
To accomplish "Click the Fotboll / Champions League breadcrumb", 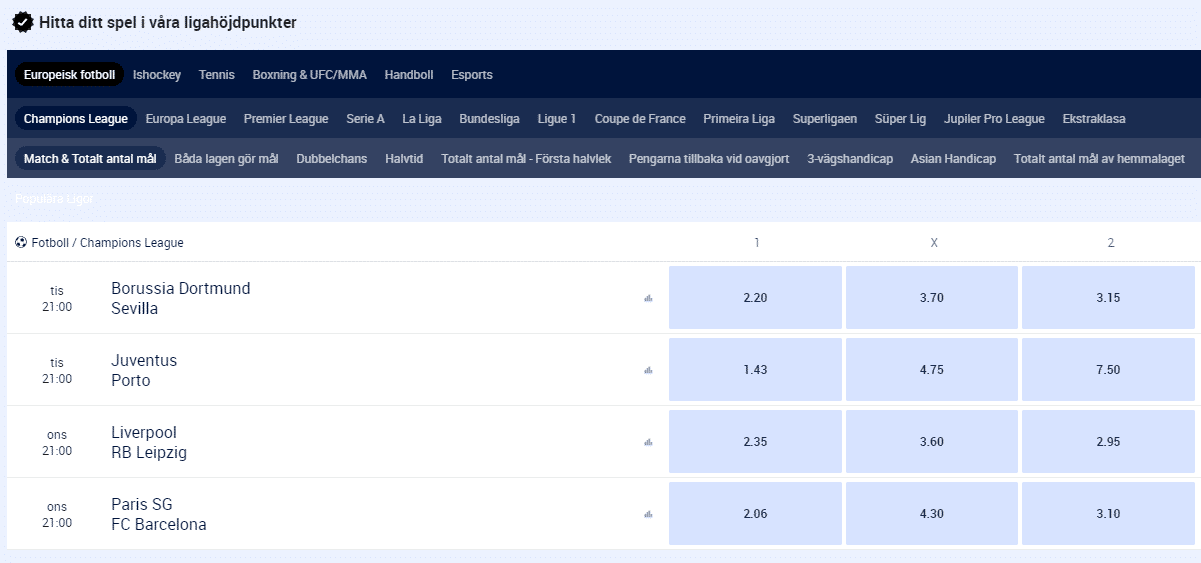I will (x=108, y=243).
